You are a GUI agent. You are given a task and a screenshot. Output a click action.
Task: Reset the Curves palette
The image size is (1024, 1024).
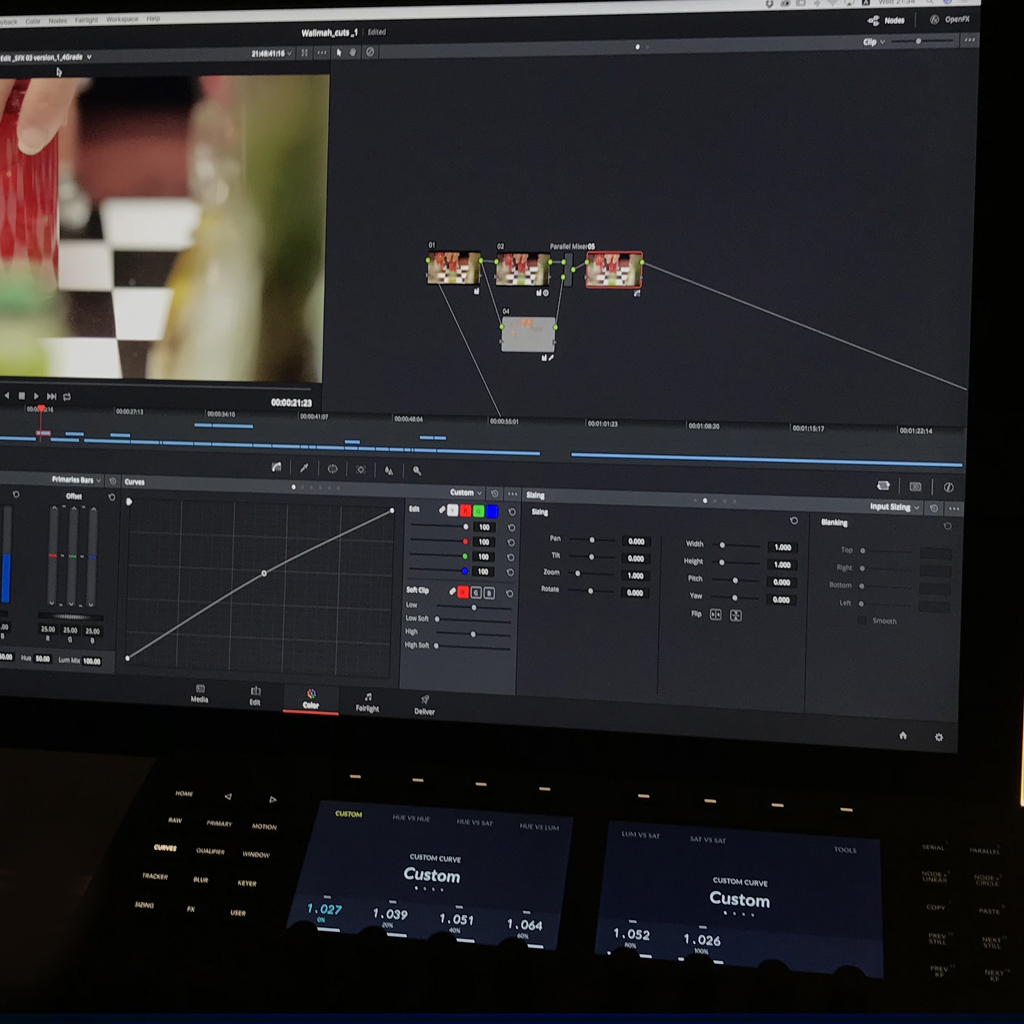coord(494,493)
